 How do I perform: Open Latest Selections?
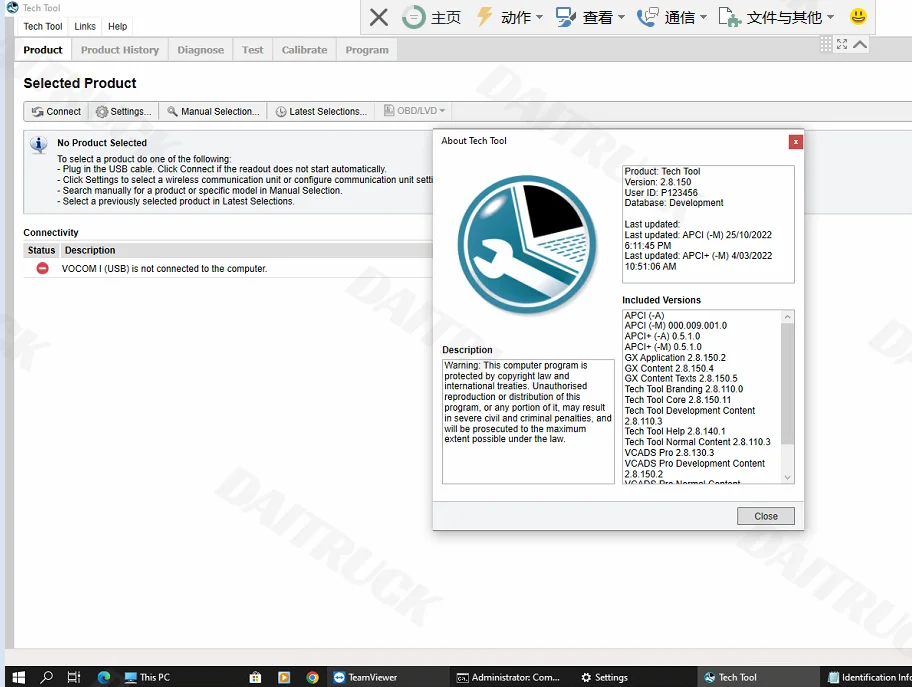[322, 111]
